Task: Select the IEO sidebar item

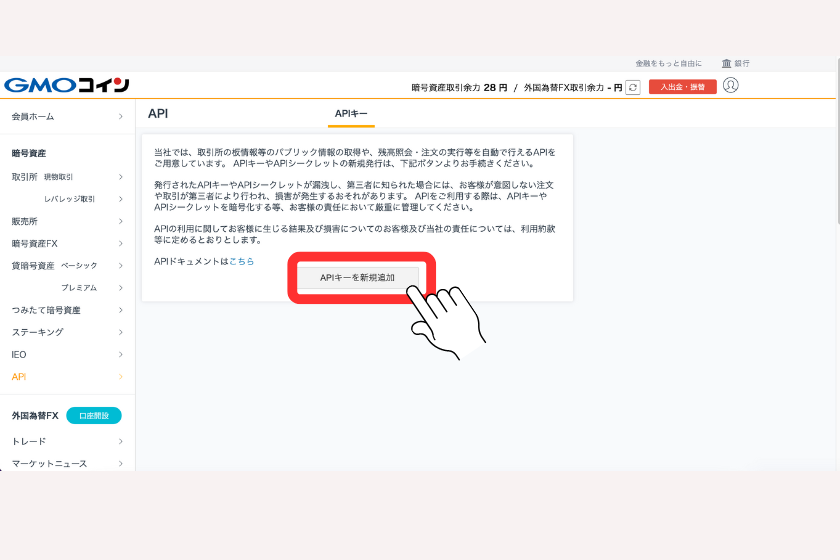Action: (x=20, y=354)
